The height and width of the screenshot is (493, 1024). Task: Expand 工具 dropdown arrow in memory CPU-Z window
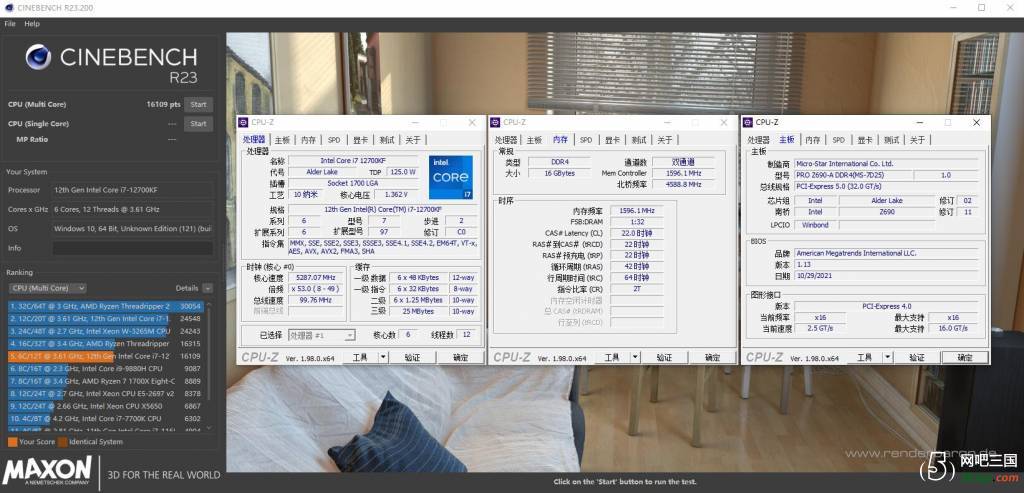click(635, 357)
